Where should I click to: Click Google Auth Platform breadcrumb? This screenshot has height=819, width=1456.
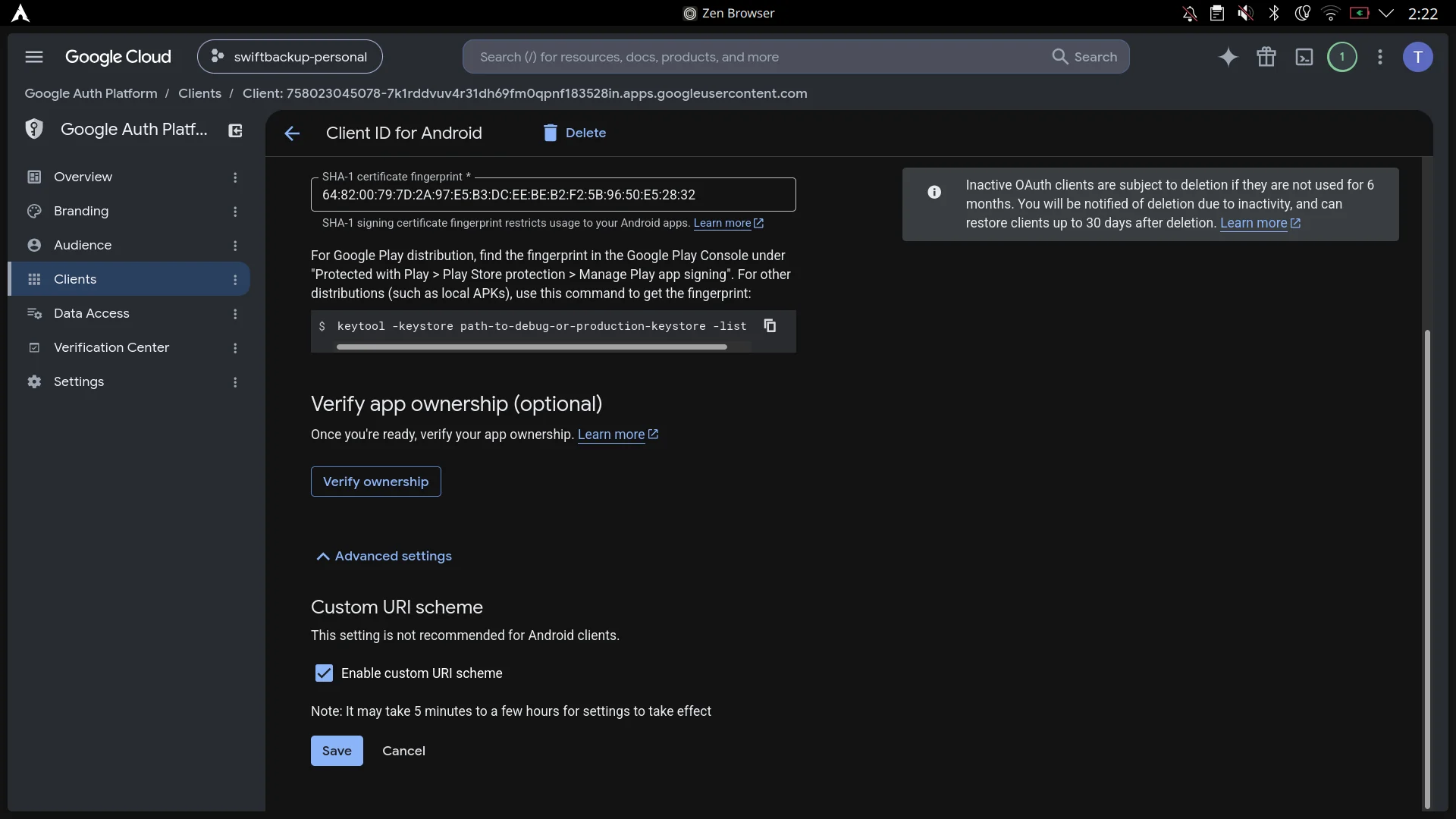click(91, 93)
